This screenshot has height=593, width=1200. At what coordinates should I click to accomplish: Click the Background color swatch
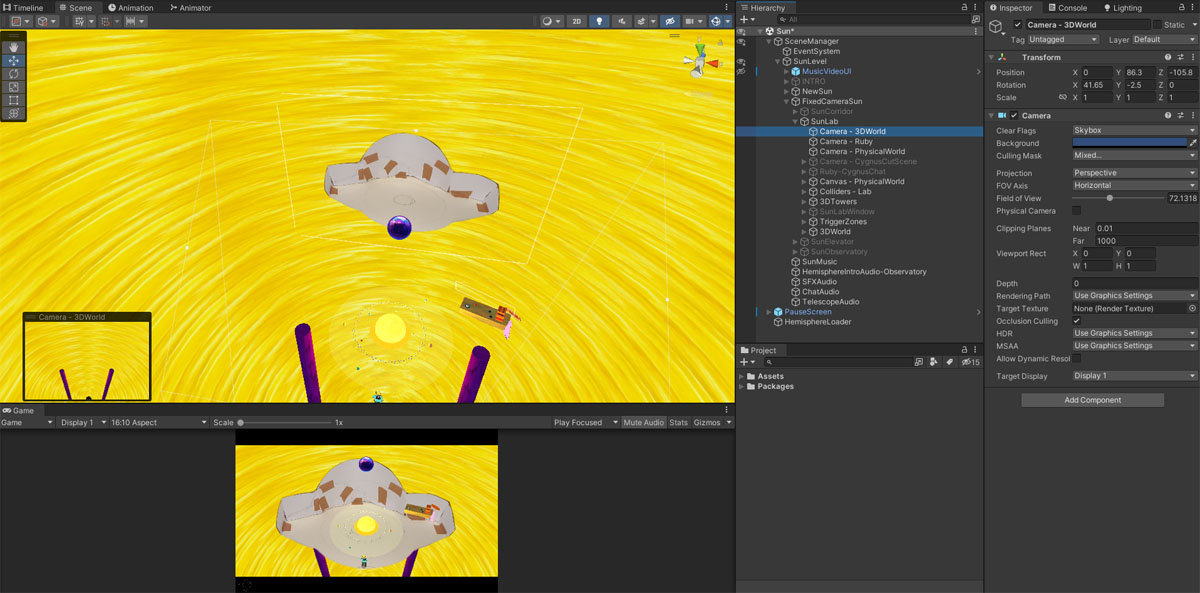[x=1129, y=143]
